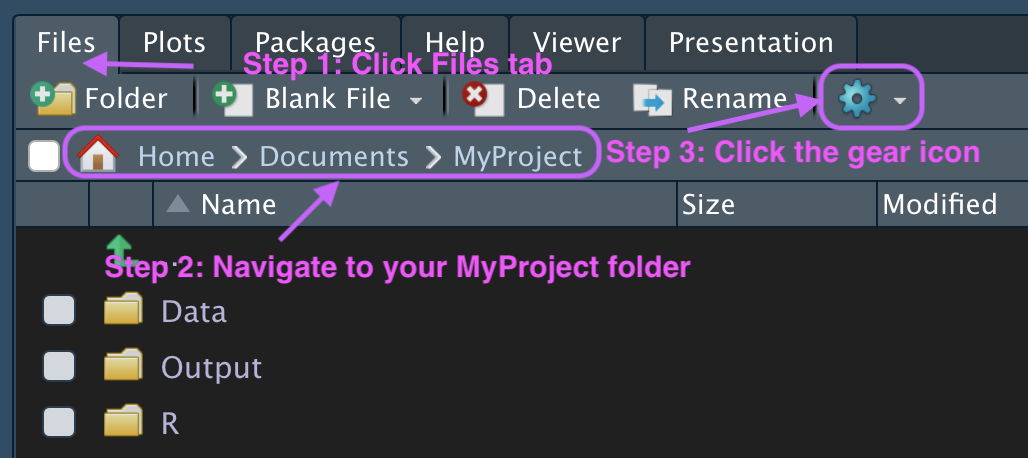This screenshot has height=458, width=1028.
Task: Click the red Delete icon
Action: click(x=482, y=98)
